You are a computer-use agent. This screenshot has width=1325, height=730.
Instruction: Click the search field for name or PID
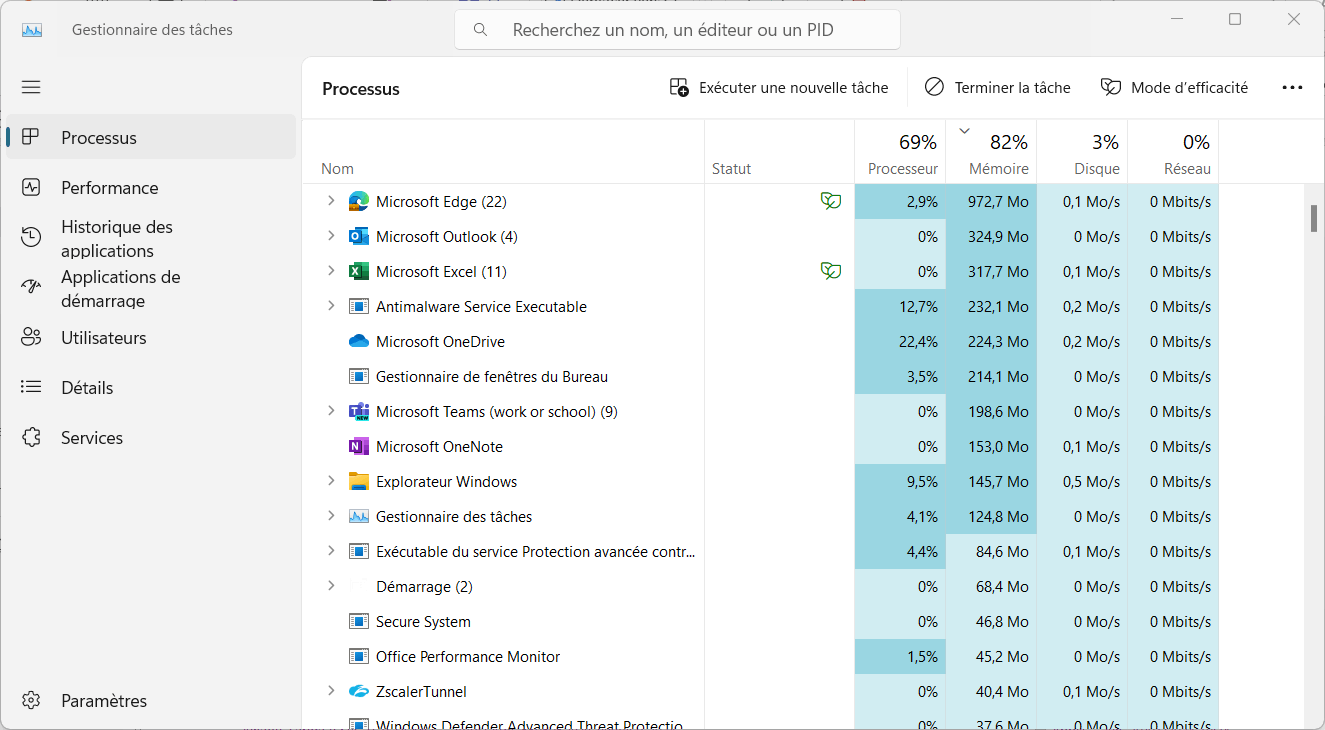point(677,30)
